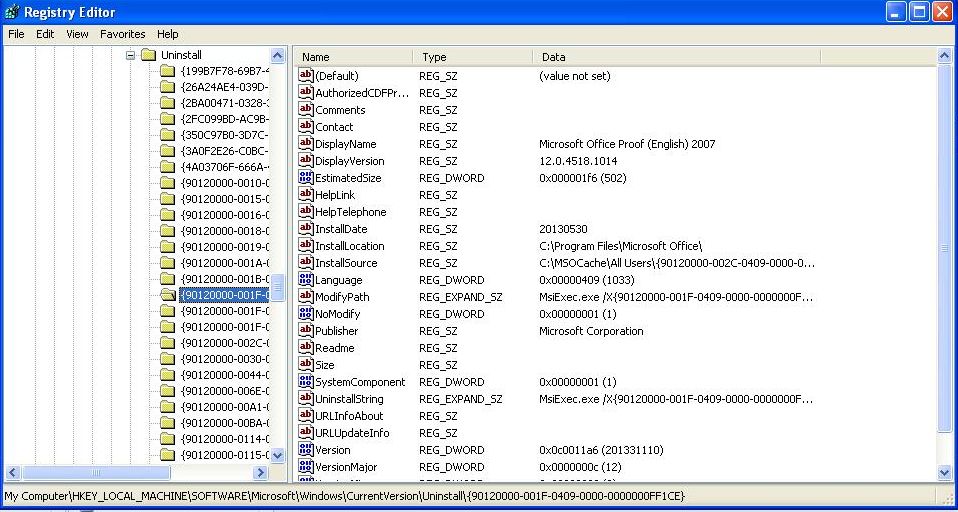Image resolution: width=958 pixels, height=512 pixels.
Task: Click the URLUpdateInfo value icon
Action: pyautogui.click(x=305, y=433)
